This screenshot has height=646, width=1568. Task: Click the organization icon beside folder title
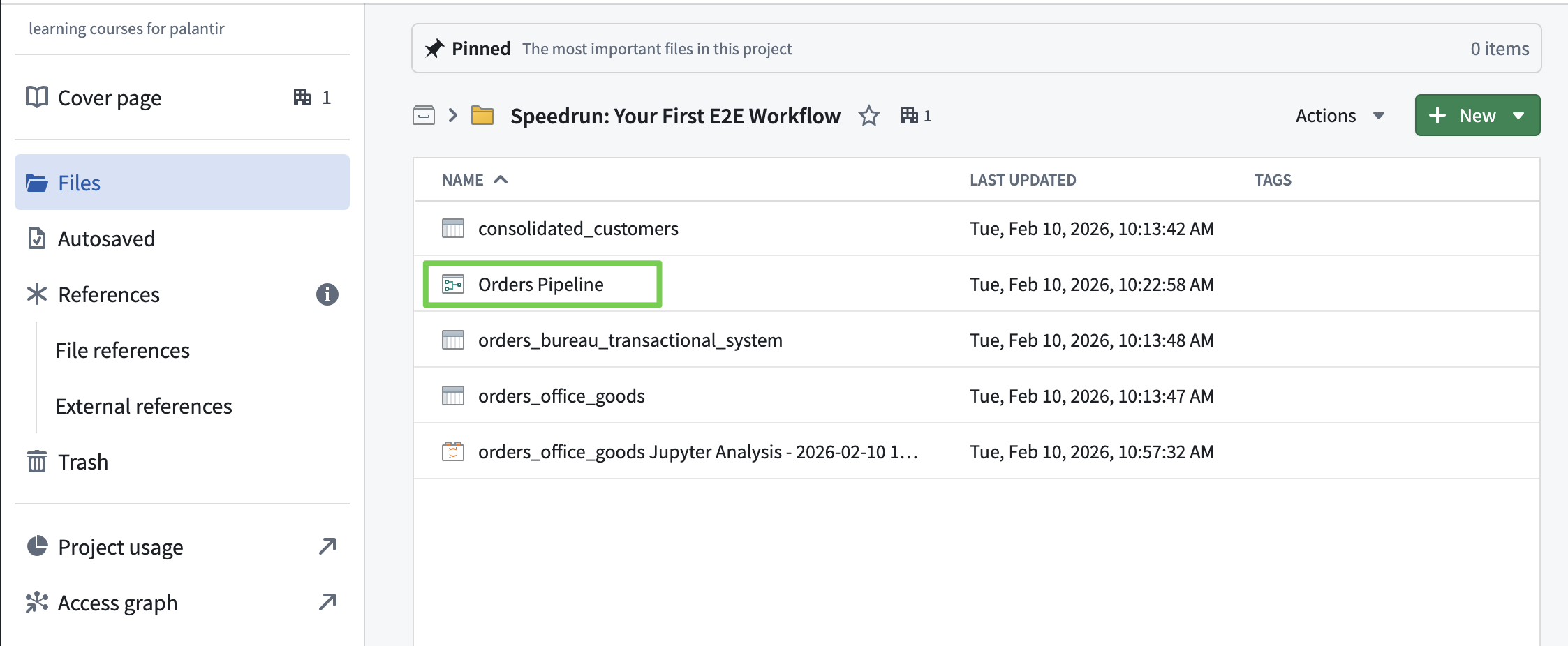(909, 116)
